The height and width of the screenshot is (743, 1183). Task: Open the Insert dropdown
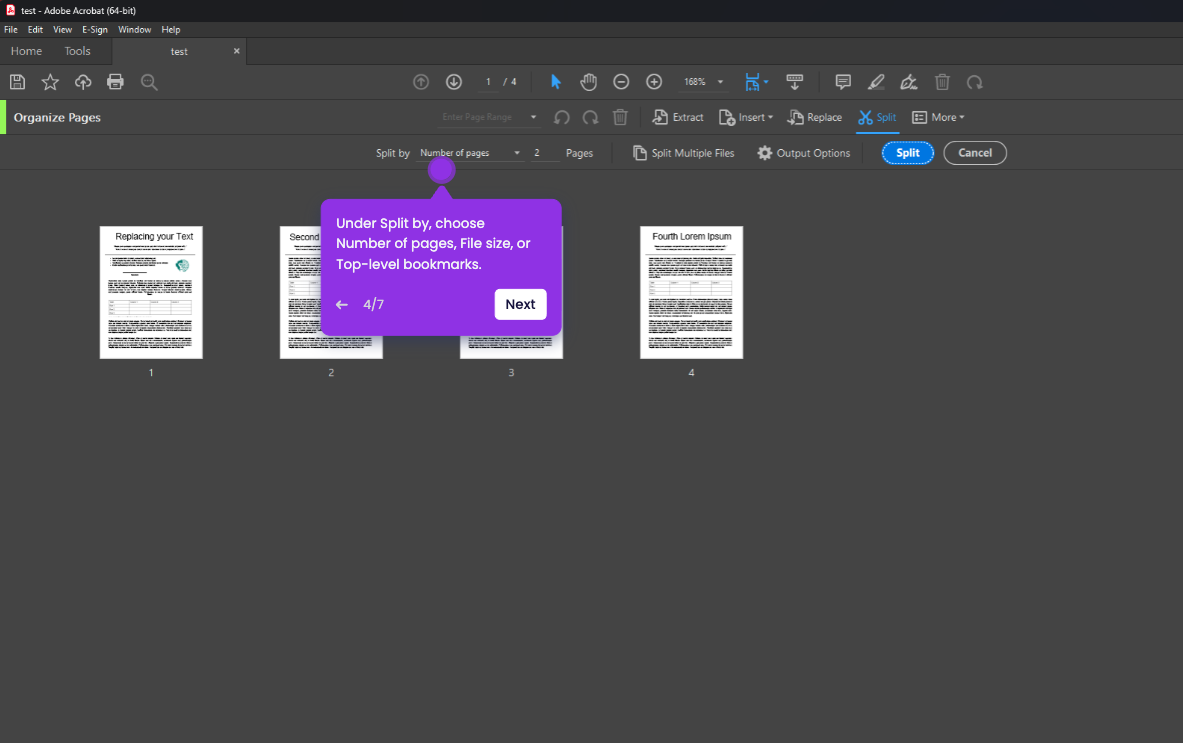click(746, 118)
